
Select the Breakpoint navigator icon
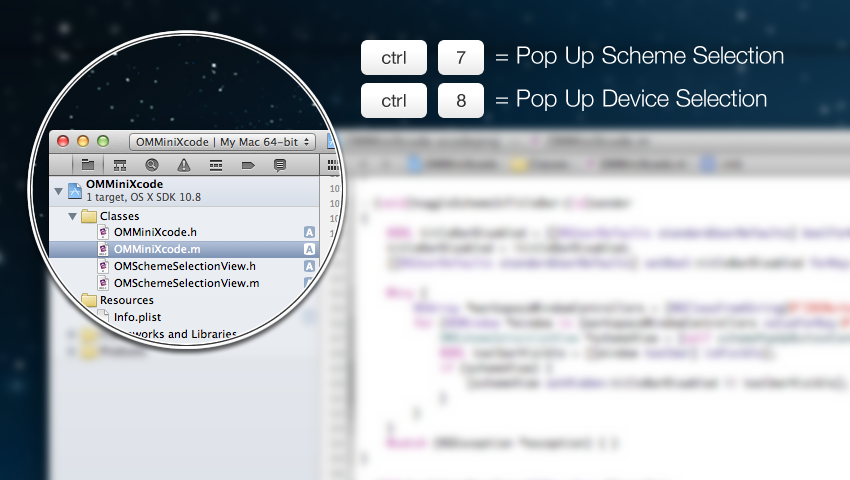pos(248,165)
